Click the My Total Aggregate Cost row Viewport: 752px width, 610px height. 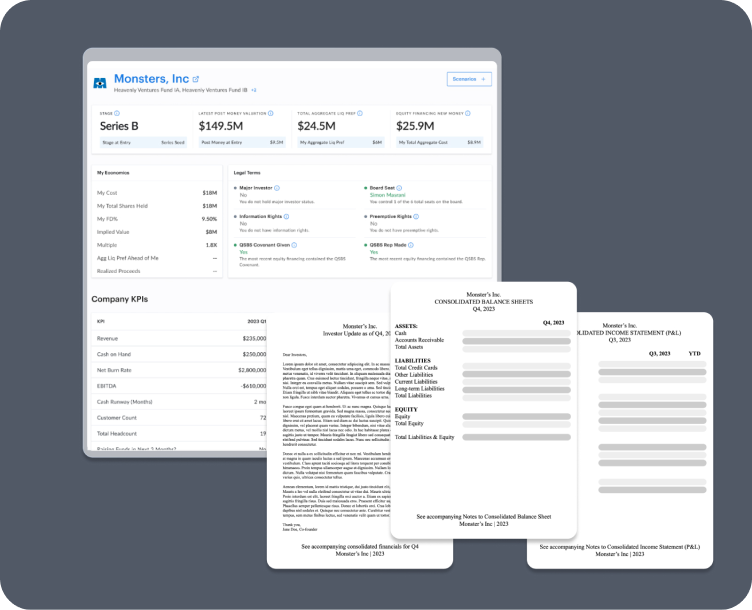[440, 142]
